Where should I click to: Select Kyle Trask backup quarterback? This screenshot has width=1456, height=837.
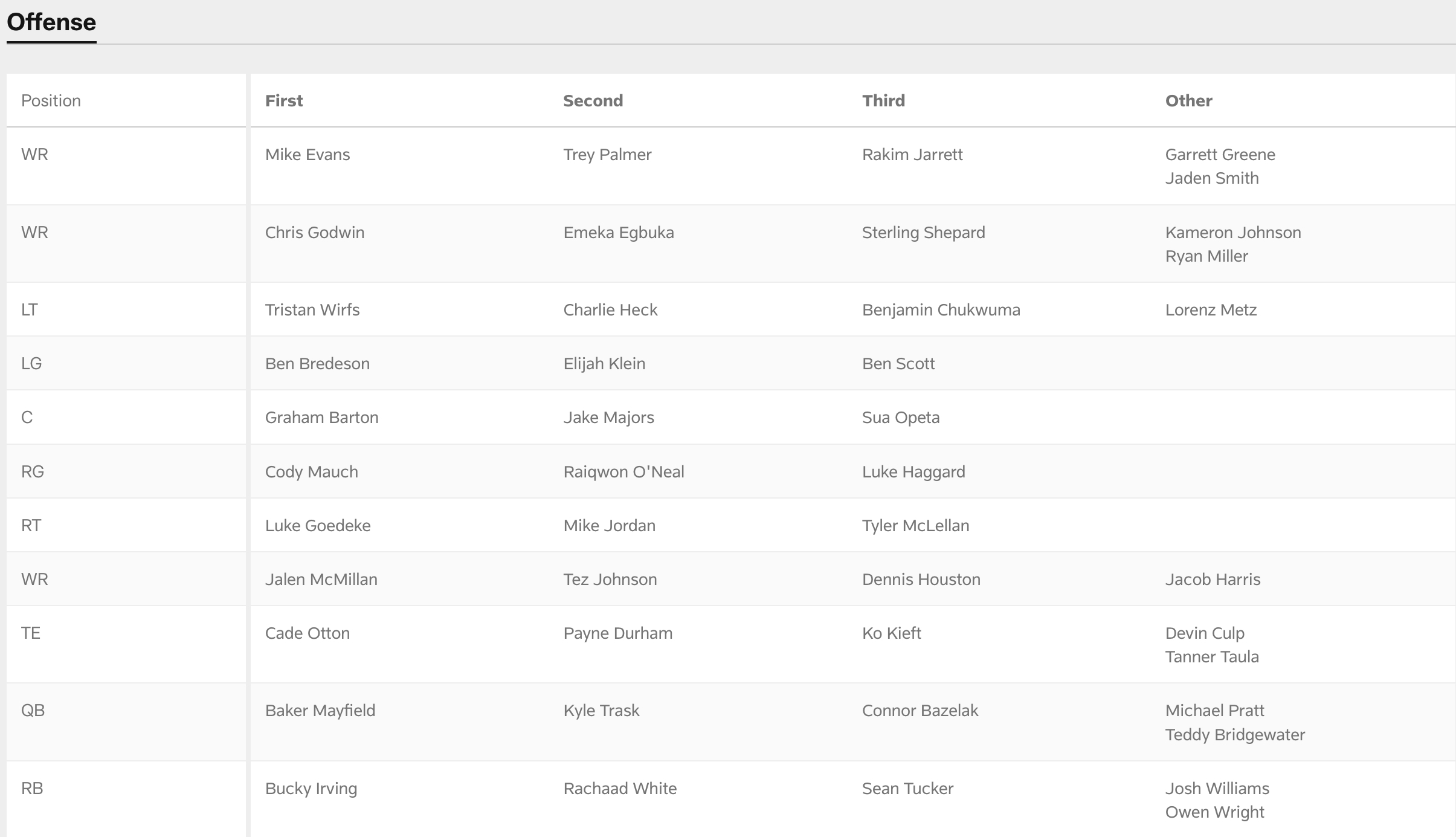(601, 711)
